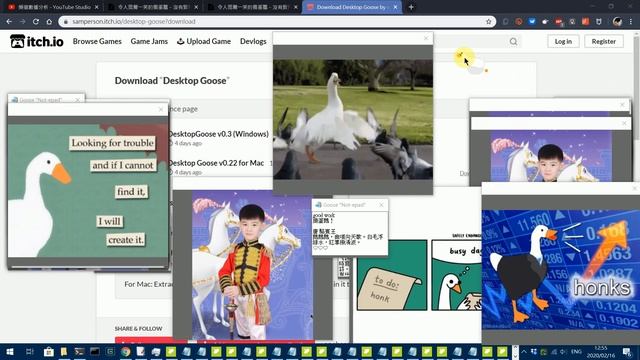Click the address bar URL field

pos(278,22)
